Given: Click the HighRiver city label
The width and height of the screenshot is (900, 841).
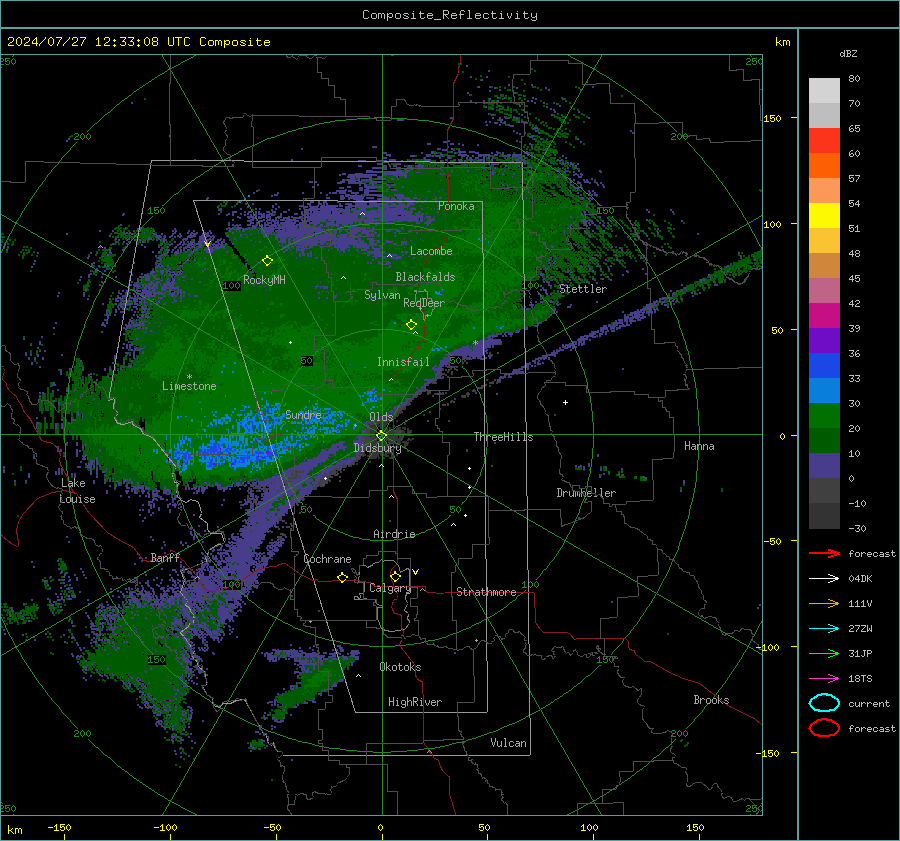Looking at the screenshot, I should click(x=415, y=702).
